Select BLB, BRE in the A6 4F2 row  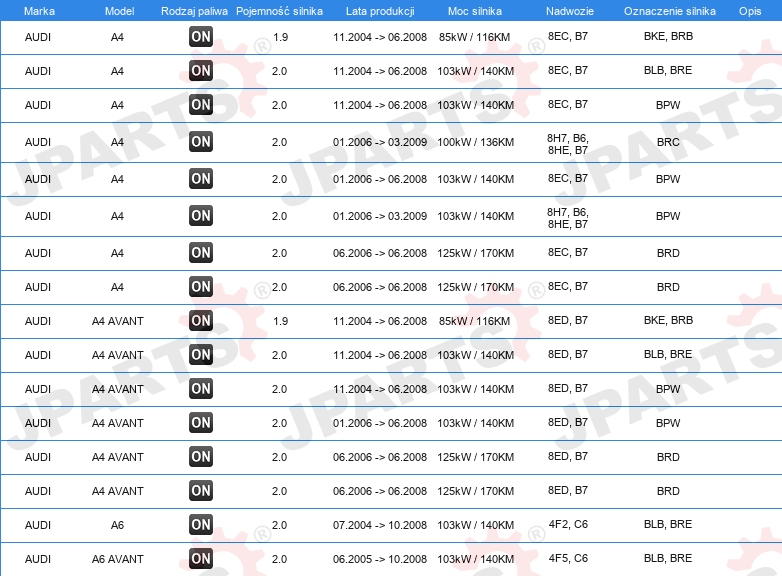coord(668,524)
